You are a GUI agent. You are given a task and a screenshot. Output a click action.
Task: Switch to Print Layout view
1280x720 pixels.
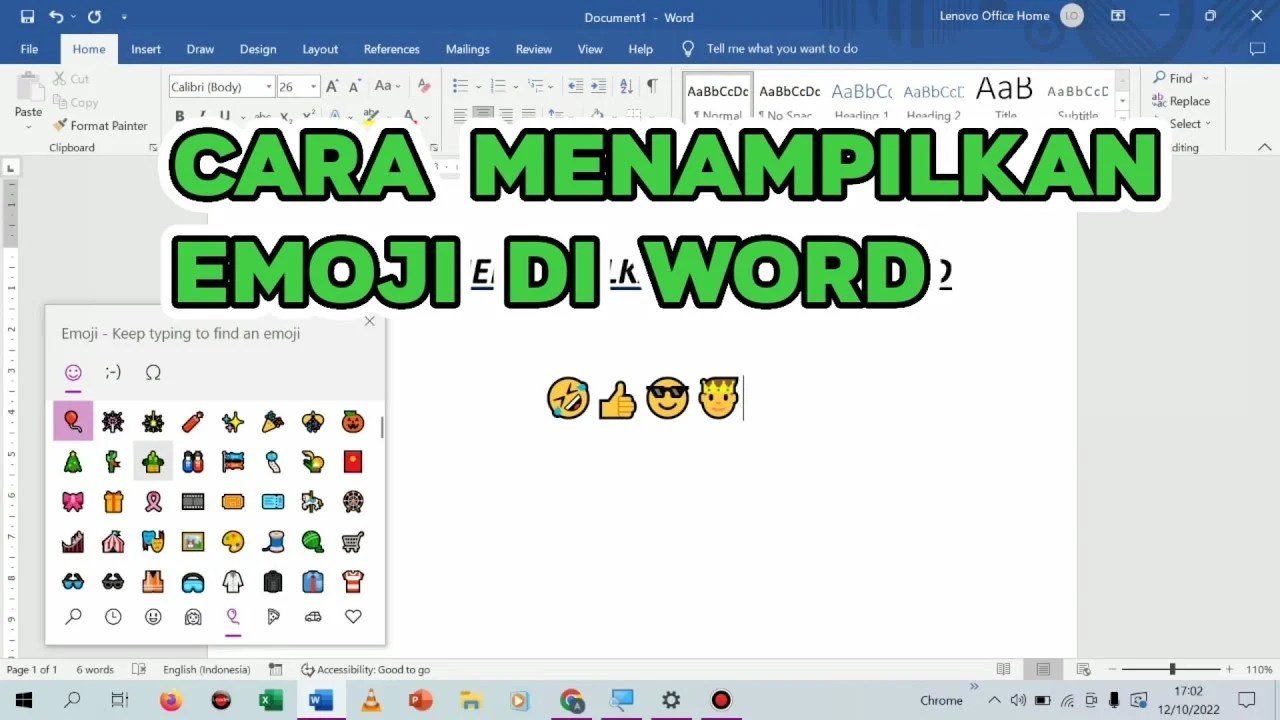click(1043, 670)
